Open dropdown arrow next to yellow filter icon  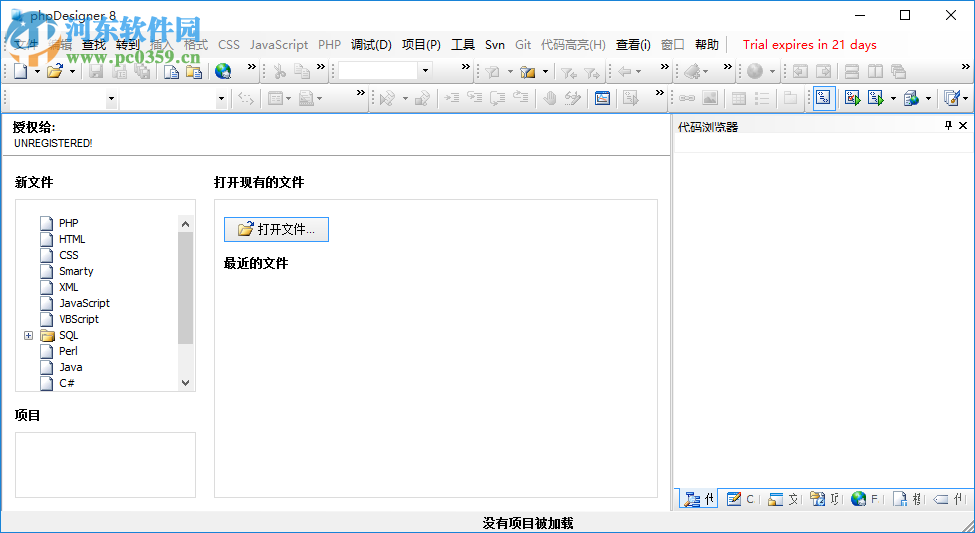545,72
